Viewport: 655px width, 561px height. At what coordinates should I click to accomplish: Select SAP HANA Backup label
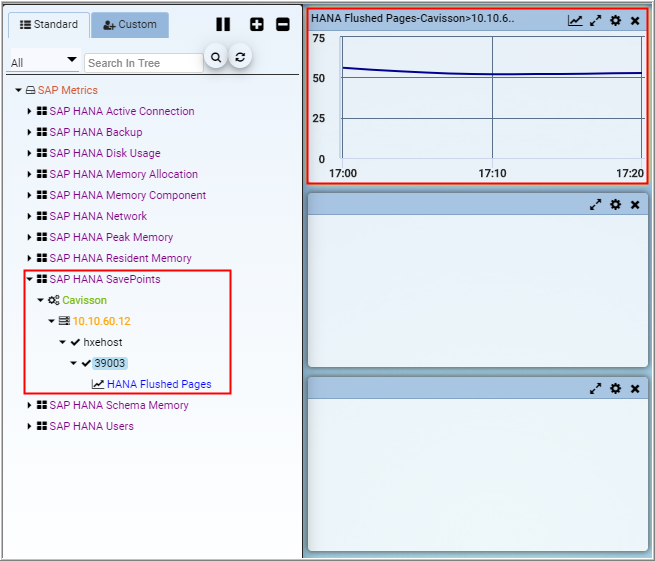pyautogui.click(x=96, y=132)
